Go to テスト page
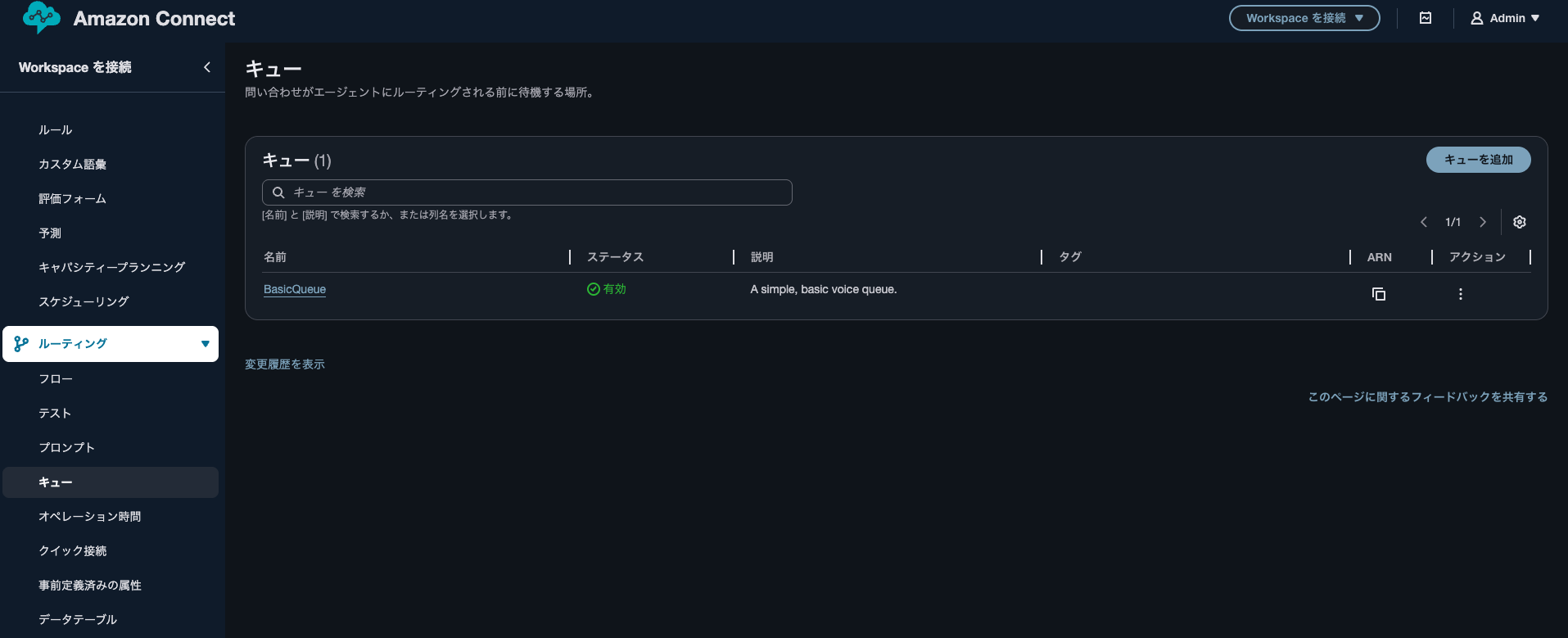 pos(55,414)
